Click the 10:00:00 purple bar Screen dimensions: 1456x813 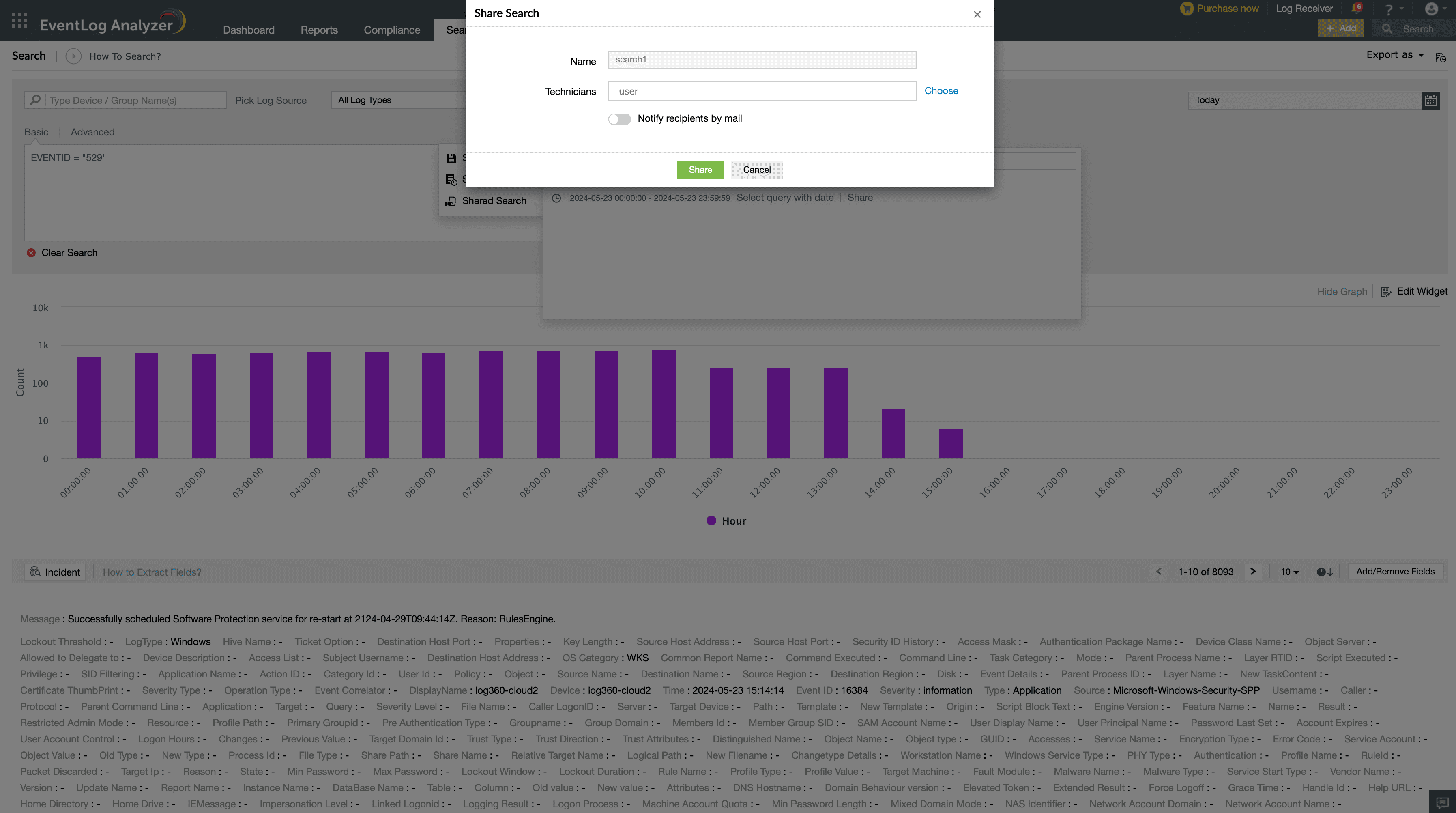click(x=664, y=404)
